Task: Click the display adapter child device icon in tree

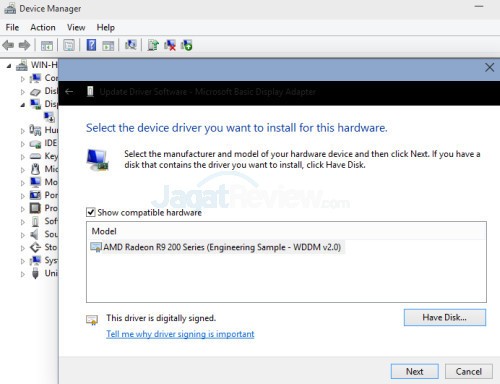Action: (x=49, y=117)
